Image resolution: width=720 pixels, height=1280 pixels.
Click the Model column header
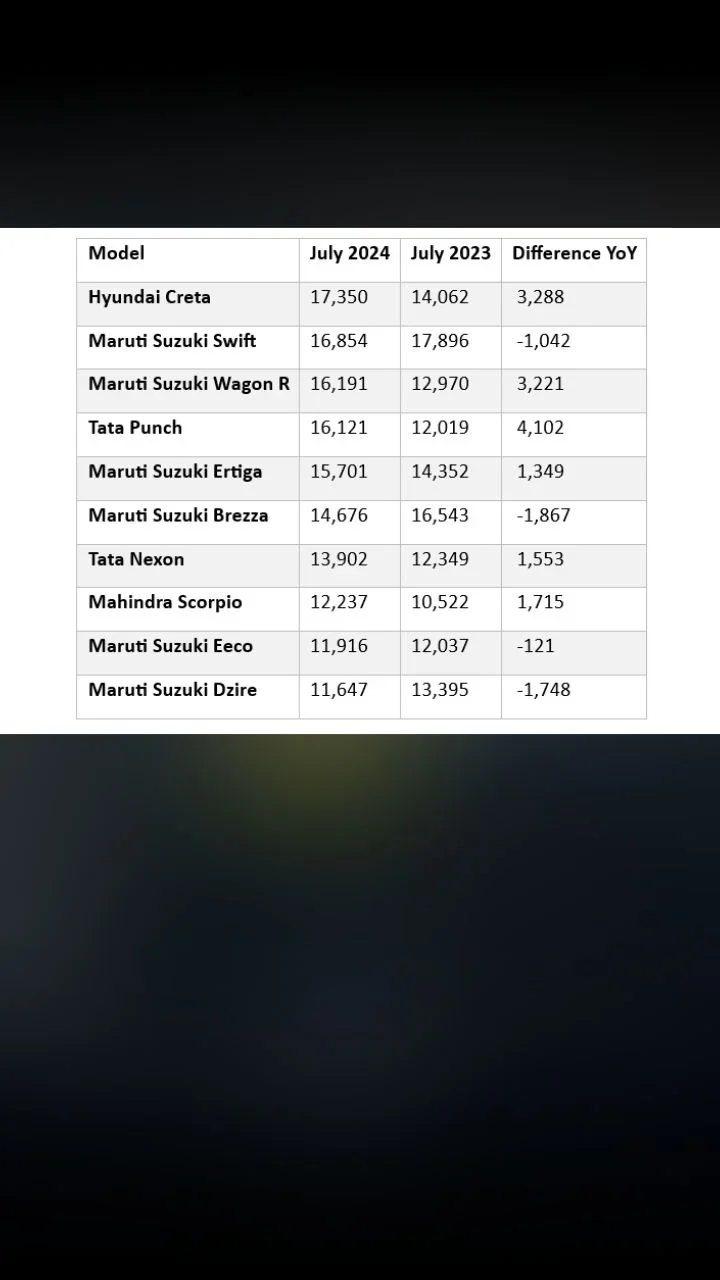coord(117,253)
